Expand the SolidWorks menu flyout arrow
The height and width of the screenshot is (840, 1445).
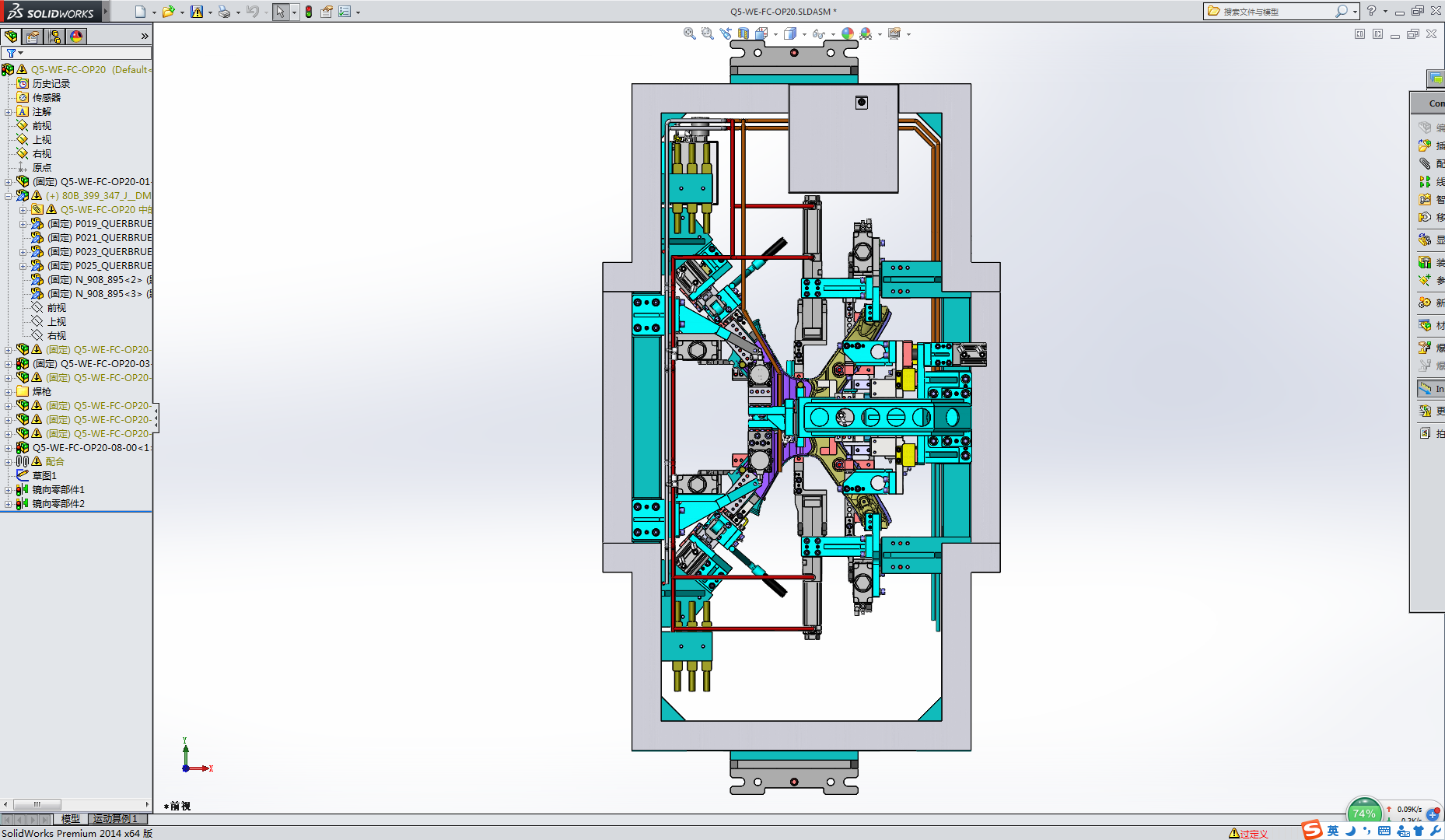pos(106,11)
